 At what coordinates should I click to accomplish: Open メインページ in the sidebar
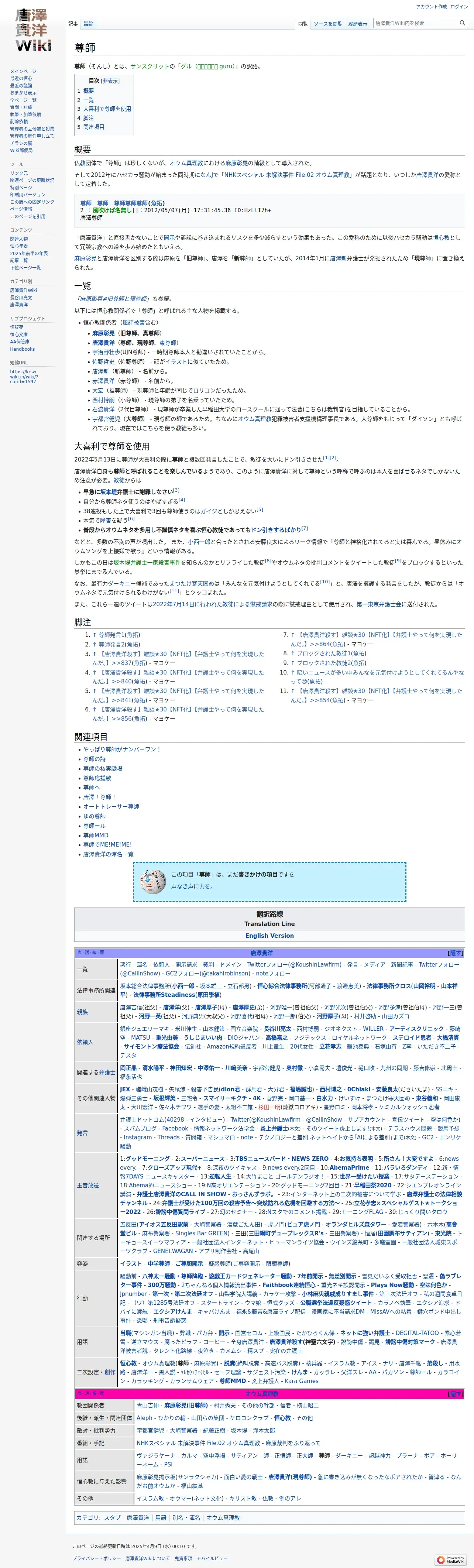pos(23,71)
